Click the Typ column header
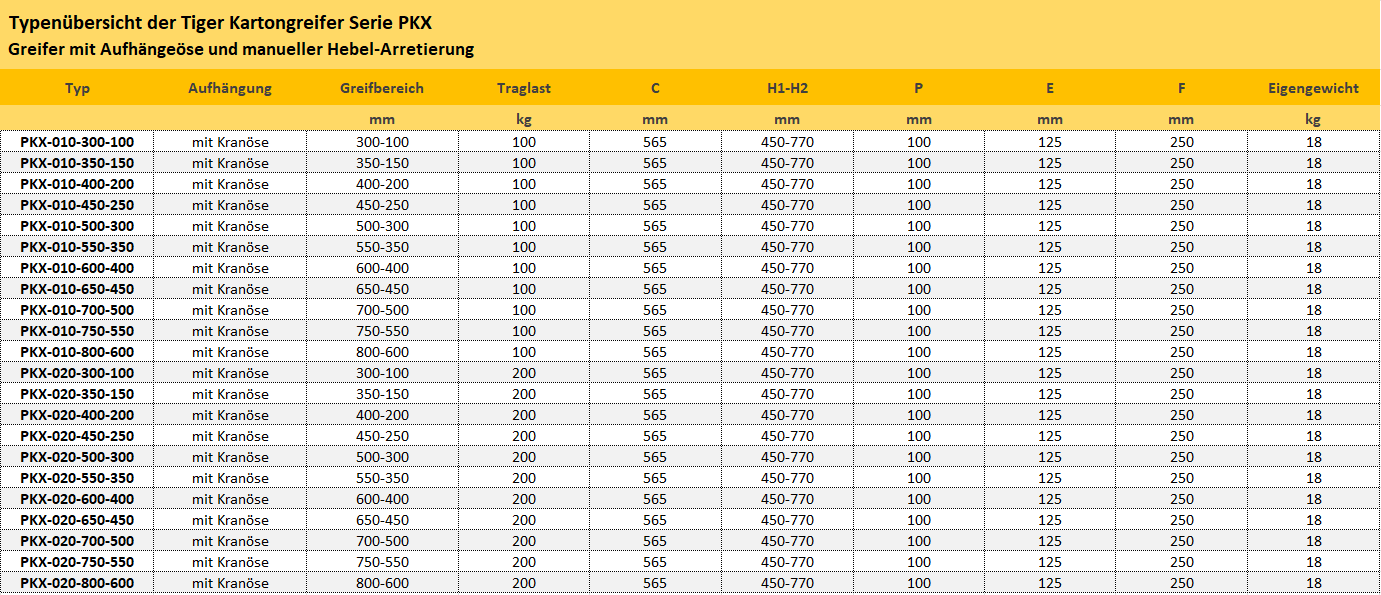Screen dimensions: 1381x595 click(77, 88)
